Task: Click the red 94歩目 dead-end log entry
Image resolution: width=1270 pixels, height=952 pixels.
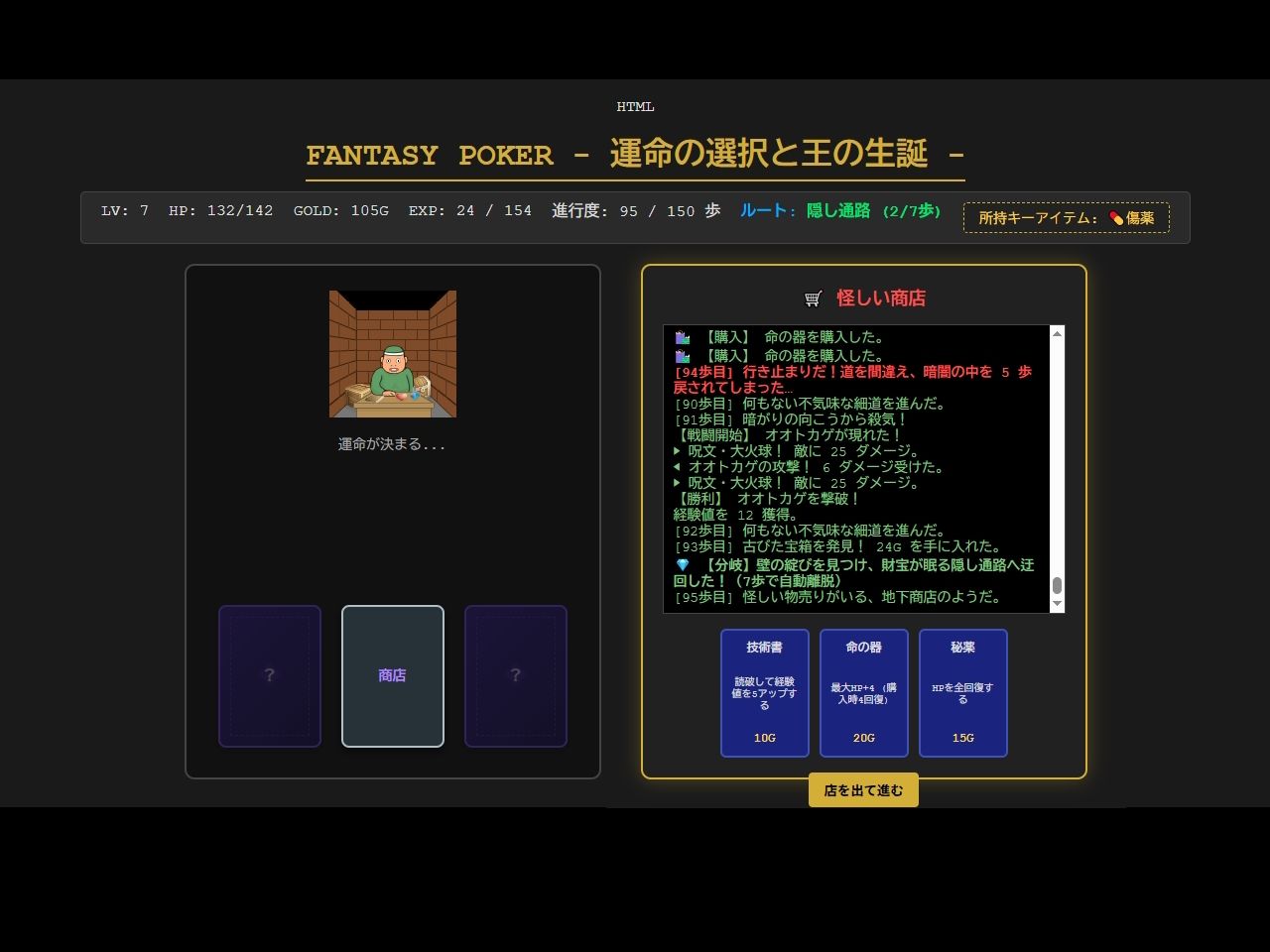Action: [852, 380]
